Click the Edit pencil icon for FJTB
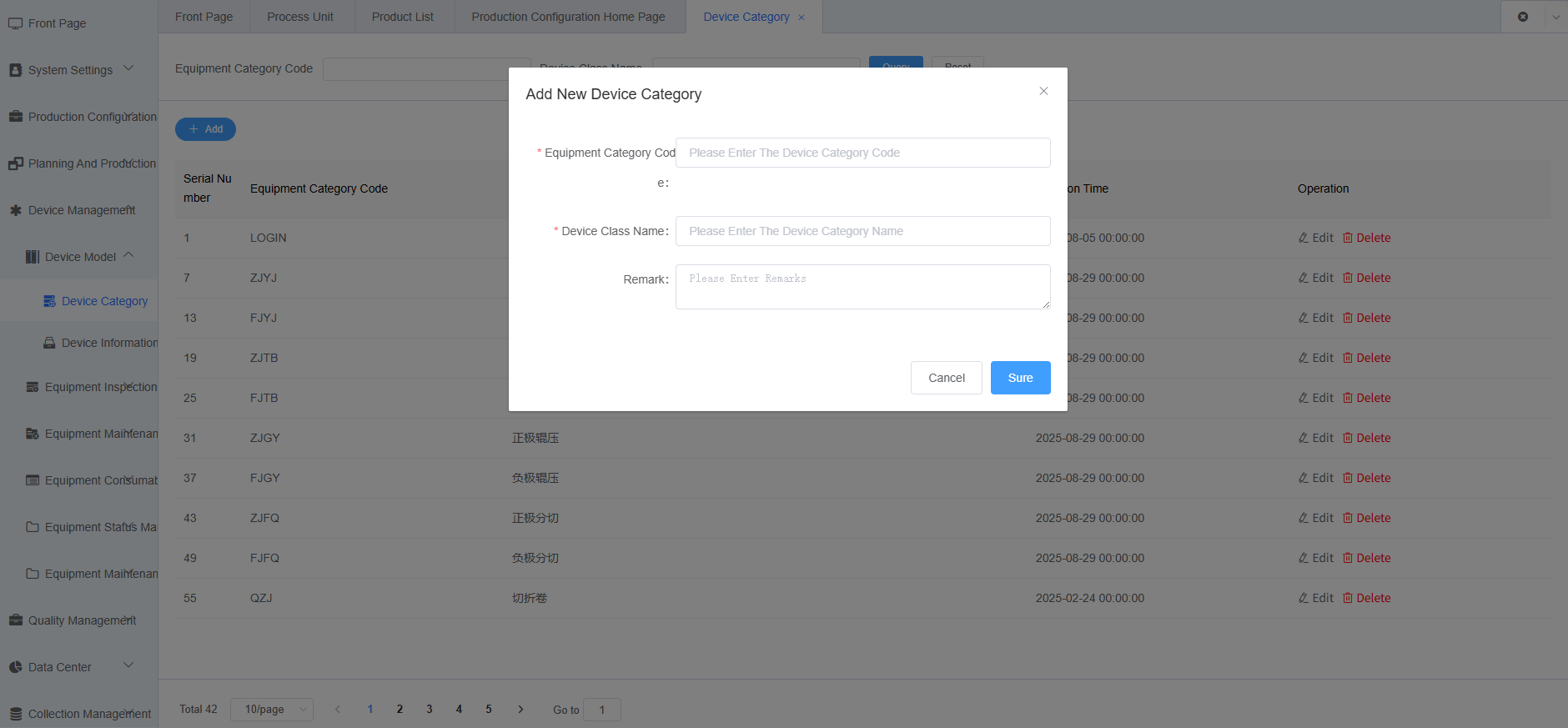1568x728 pixels. 1303,398
